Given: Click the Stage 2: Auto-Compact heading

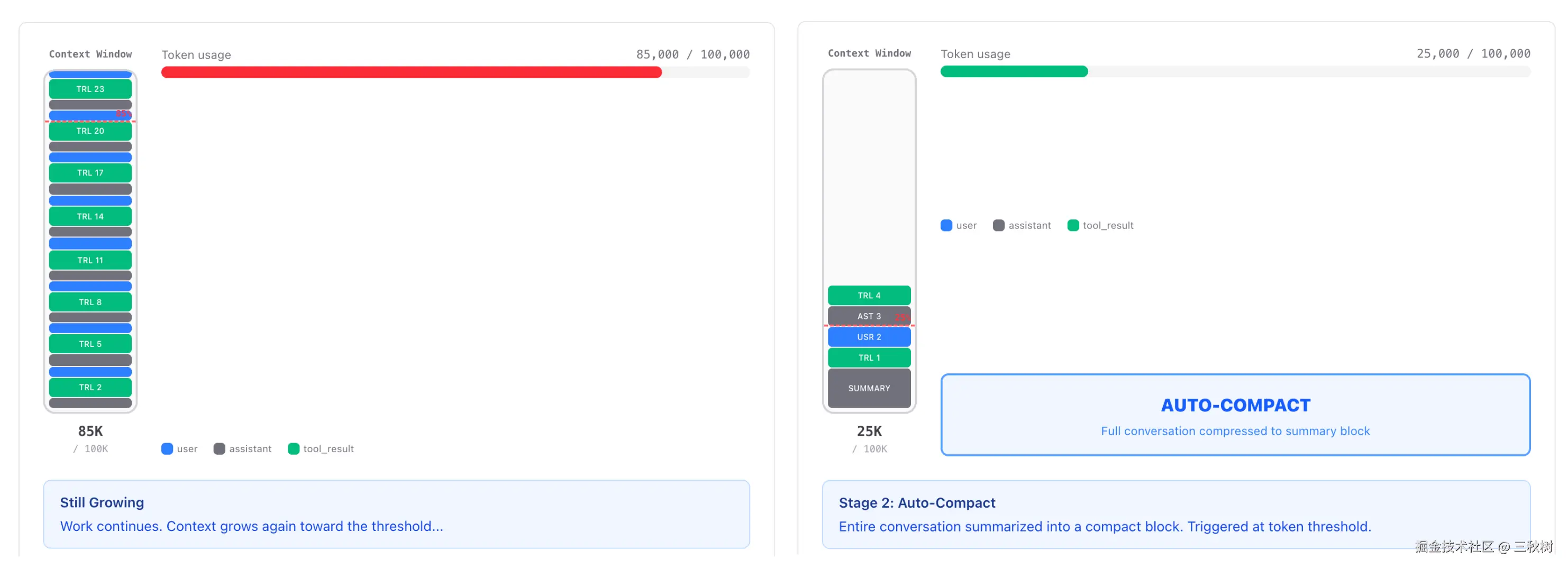Looking at the screenshot, I should pos(916,503).
